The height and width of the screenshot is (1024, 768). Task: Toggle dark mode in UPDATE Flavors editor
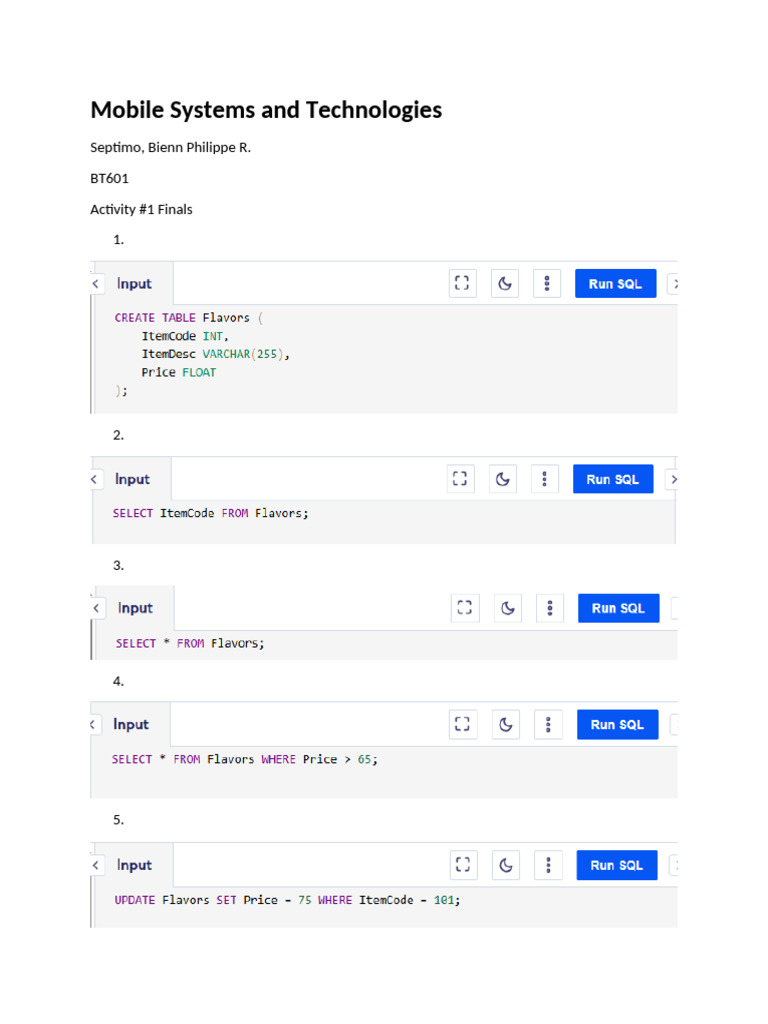(505, 865)
